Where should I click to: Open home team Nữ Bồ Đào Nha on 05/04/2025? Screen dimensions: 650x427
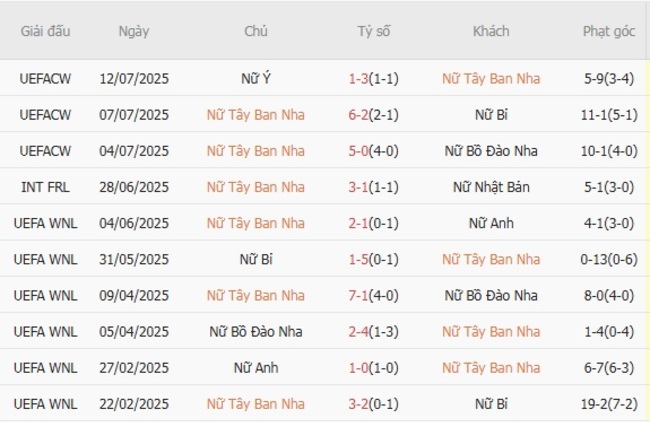pos(255,331)
